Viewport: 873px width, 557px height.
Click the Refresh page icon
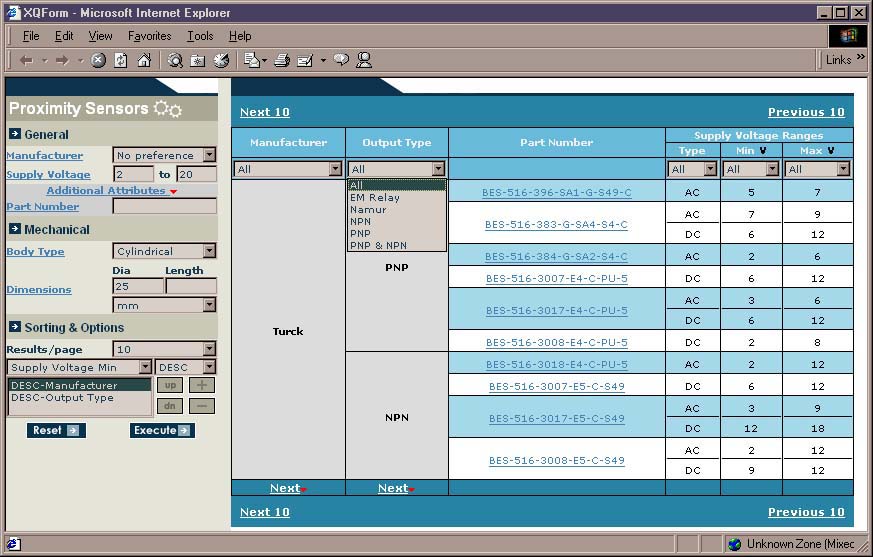[121, 60]
